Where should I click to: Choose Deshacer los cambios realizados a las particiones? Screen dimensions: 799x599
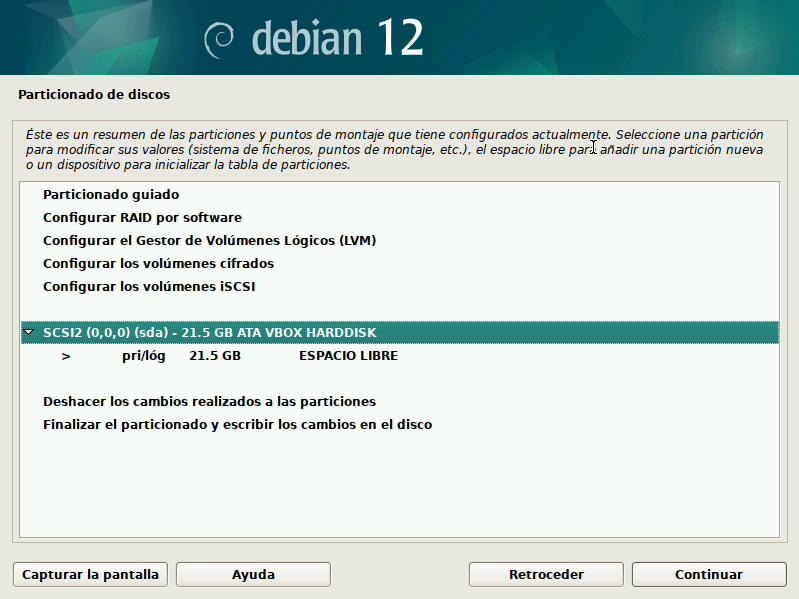209,401
